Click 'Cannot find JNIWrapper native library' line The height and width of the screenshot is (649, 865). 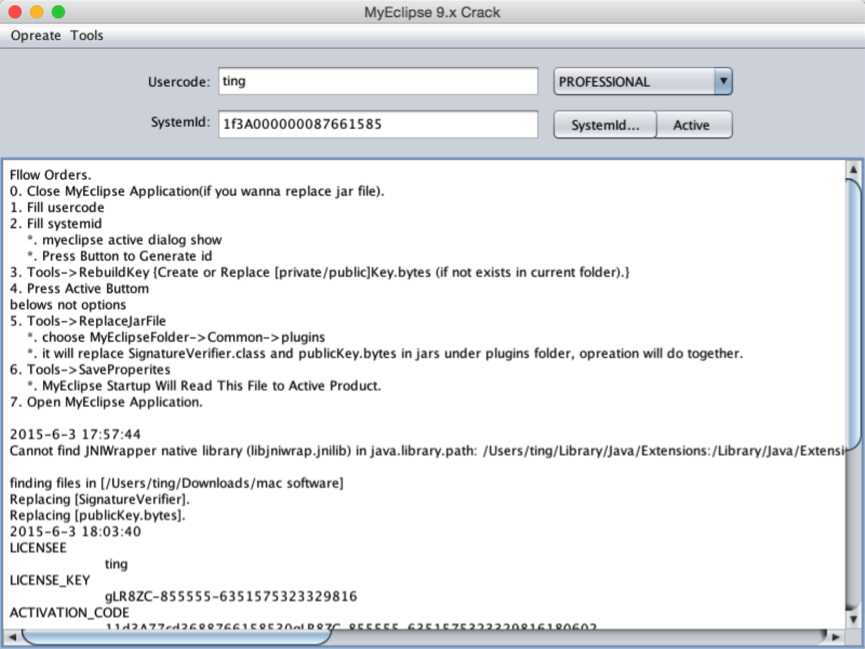427,451
